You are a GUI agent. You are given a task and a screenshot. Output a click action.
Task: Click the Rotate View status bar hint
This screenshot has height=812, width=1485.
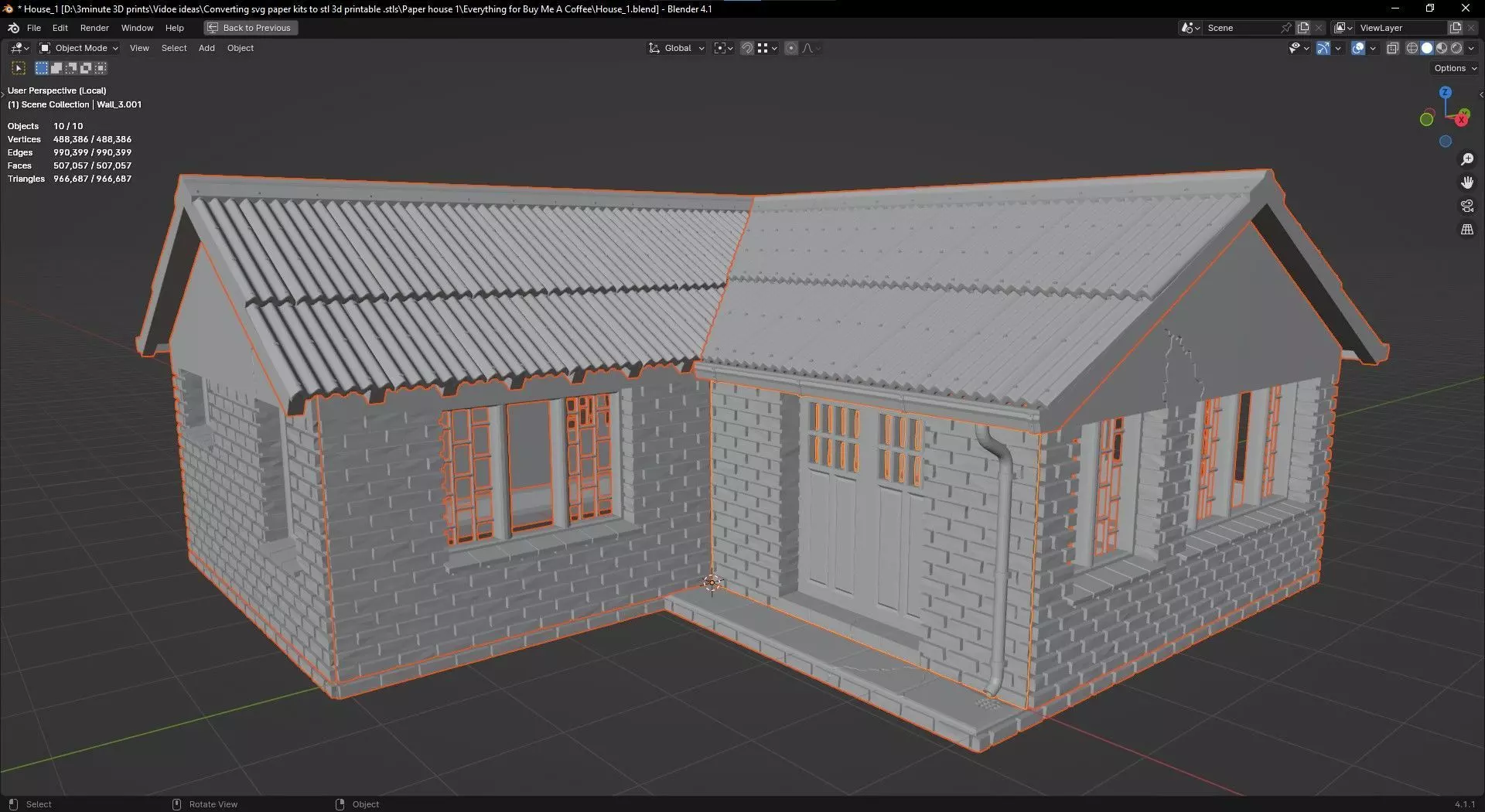click(x=205, y=804)
